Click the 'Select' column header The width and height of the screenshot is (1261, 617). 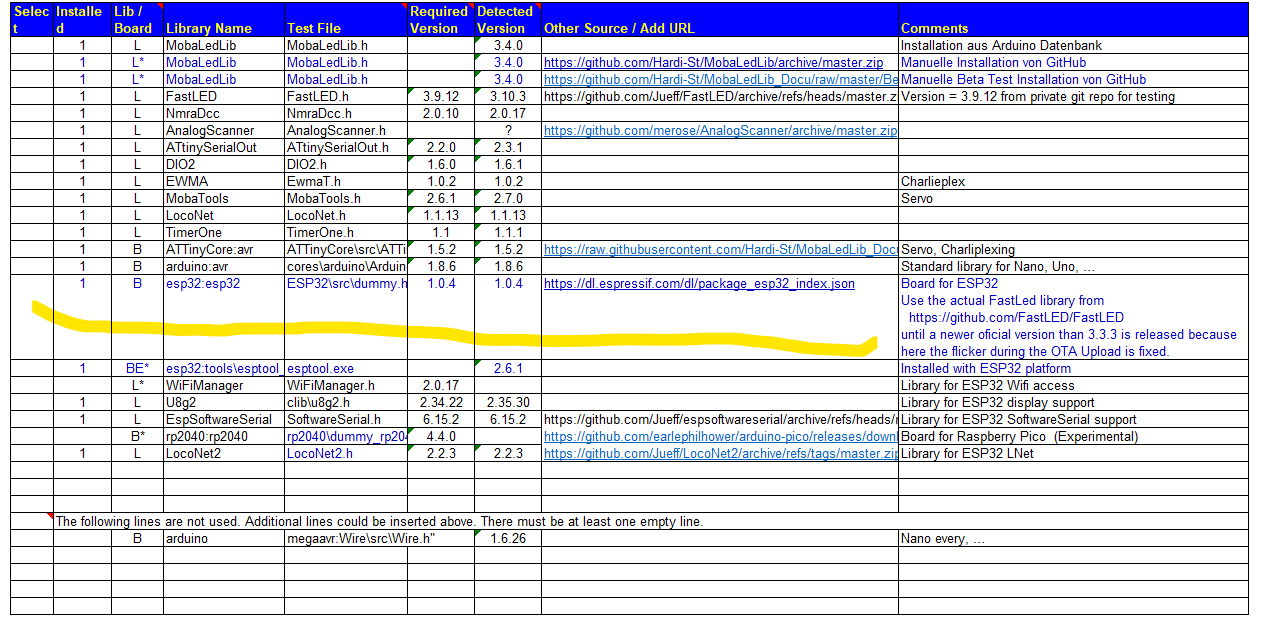tap(32, 20)
